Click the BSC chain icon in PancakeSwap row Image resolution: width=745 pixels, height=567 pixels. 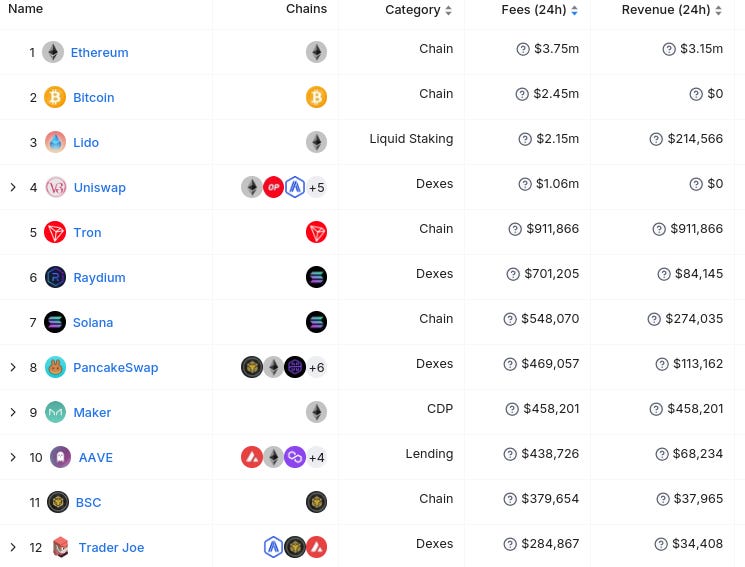coord(252,367)
